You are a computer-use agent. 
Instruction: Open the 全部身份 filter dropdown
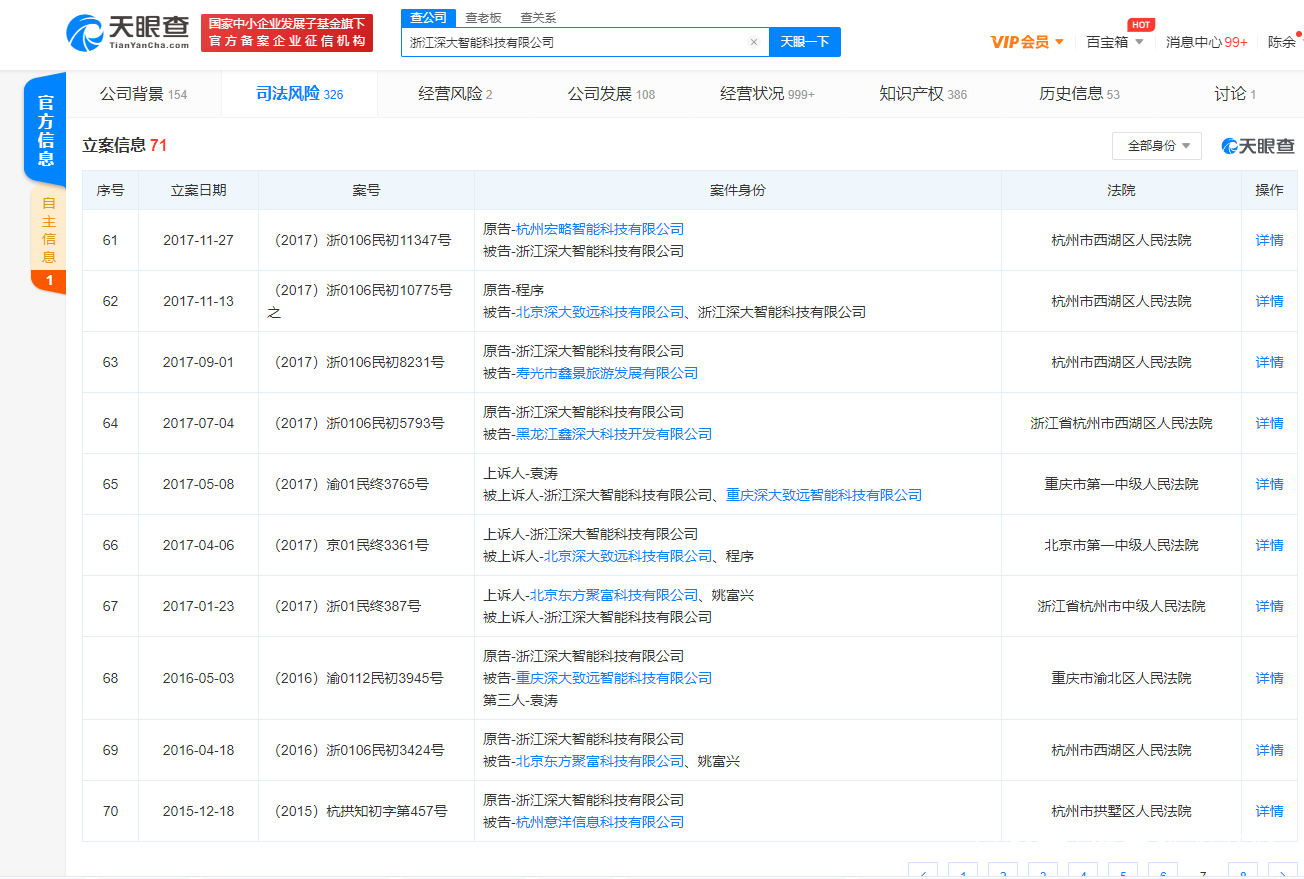pyautogui.click(x=1156, y=145)
